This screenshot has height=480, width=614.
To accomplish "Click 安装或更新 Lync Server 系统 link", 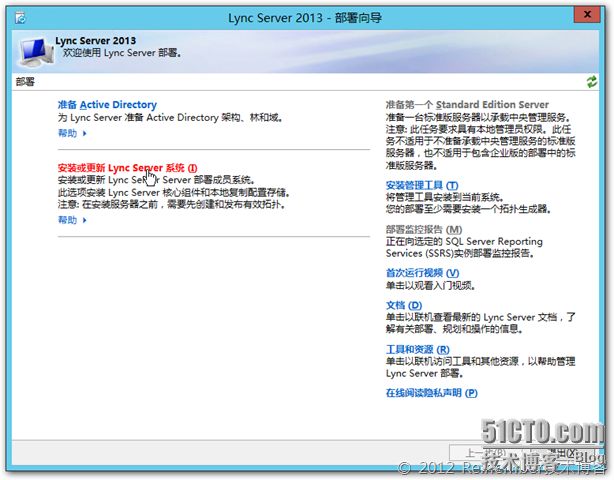I will click(127, 168).
